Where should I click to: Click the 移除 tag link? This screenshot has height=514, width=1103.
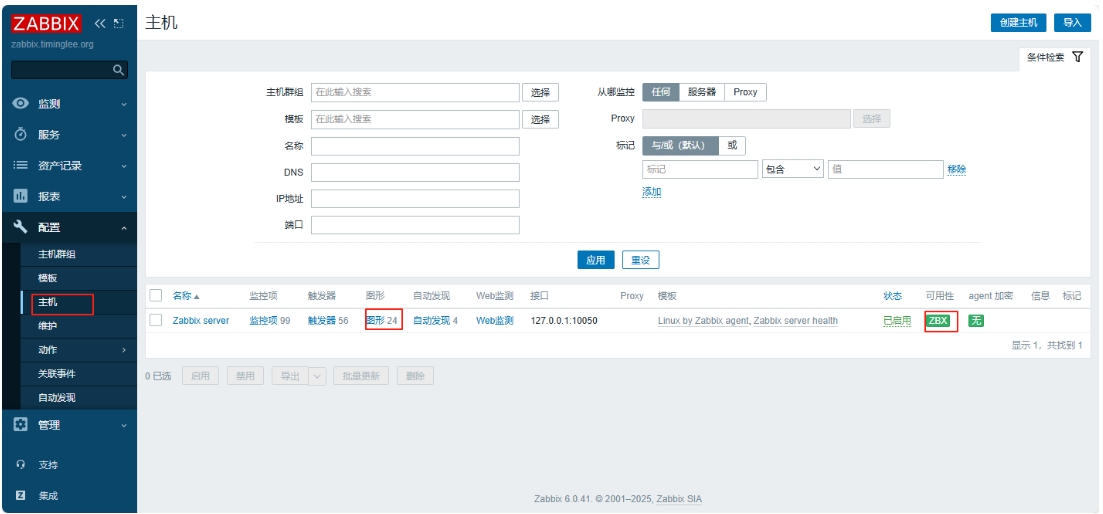957,169
